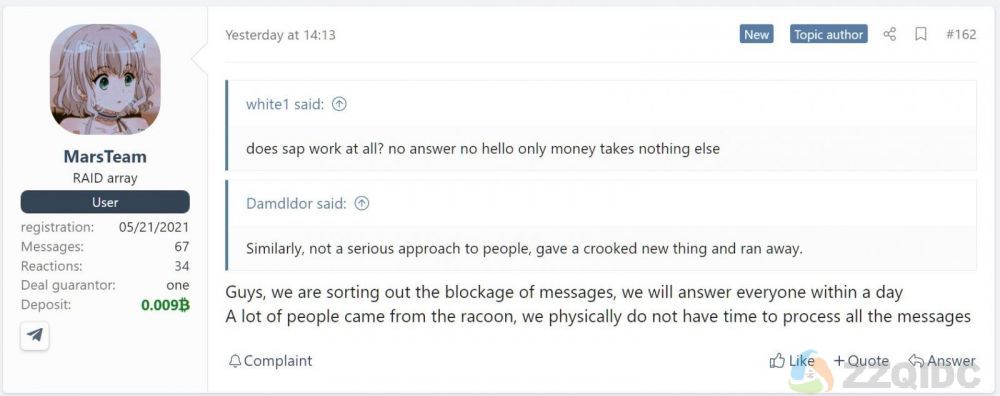Click the 'User' rank banner
This screenshot has height=396, width=1000.
(105, 202)
